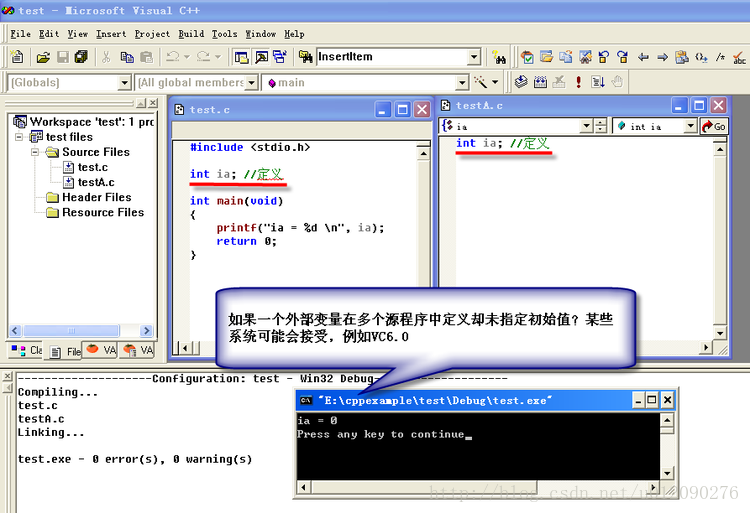The image size is (750, 513).
Task: Click the Execute Program exclamation icon
Action: 579,82
